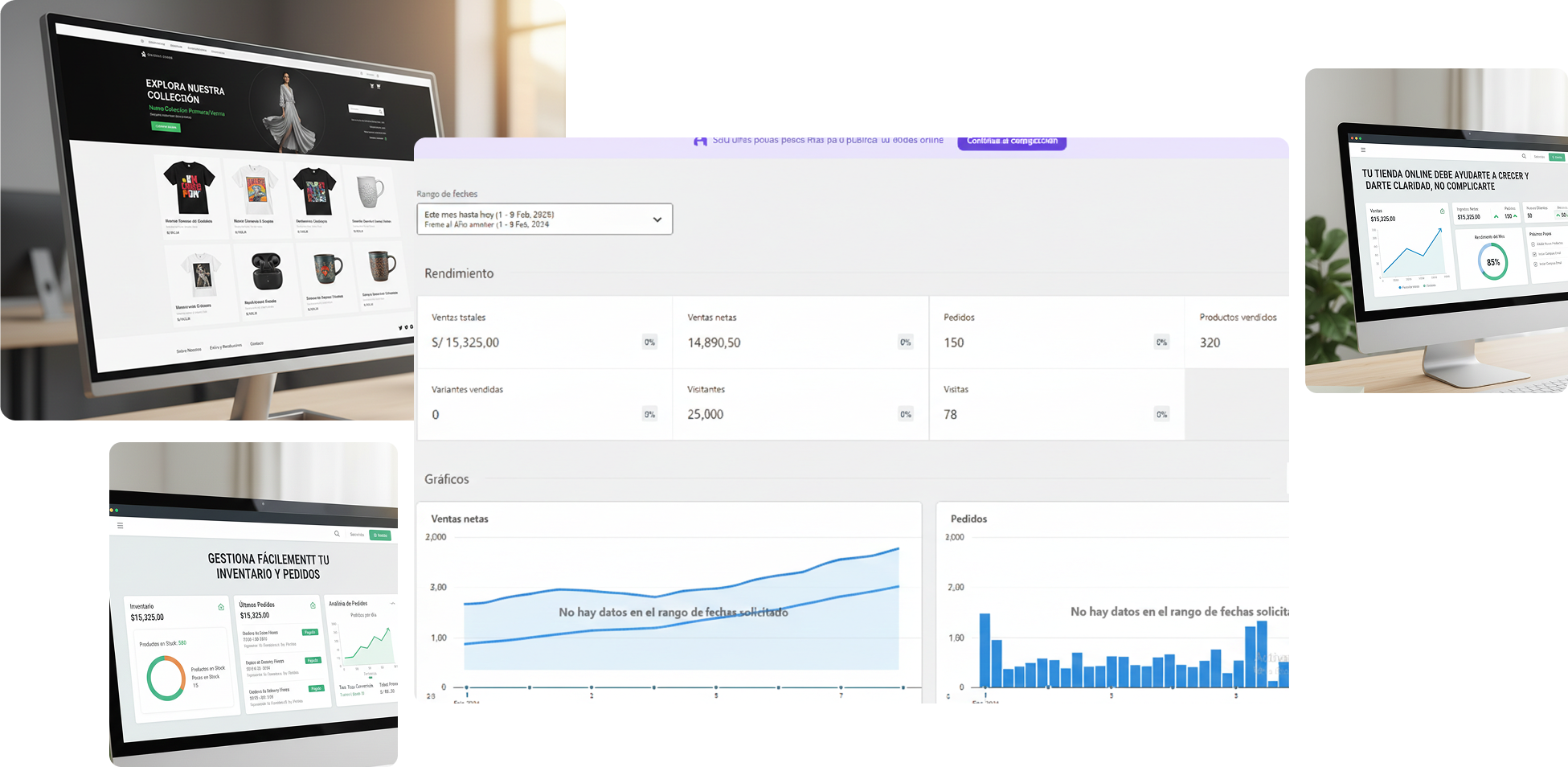Check the second item in Próximos Pasos list

pos(1534,254)
